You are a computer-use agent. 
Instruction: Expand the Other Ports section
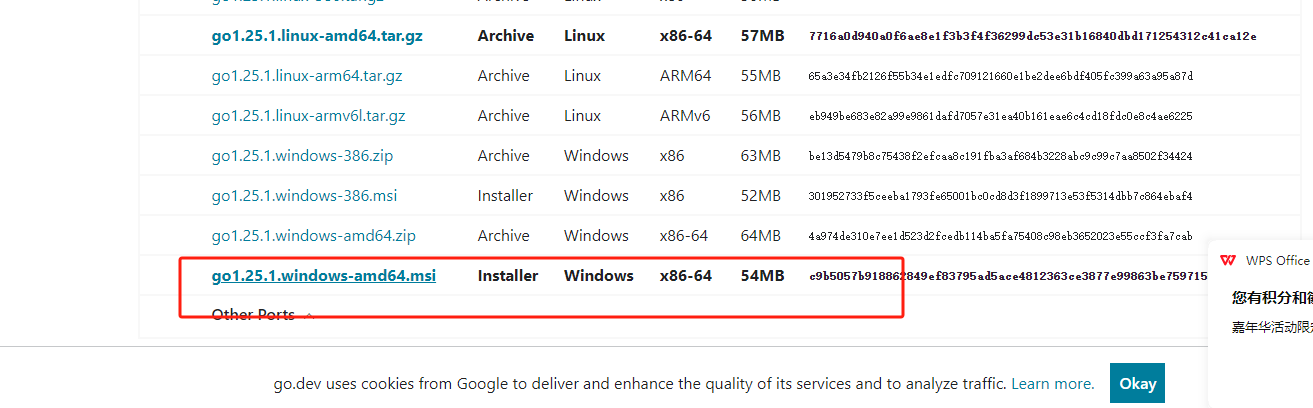pyautogui.click(x=262, y=315)
